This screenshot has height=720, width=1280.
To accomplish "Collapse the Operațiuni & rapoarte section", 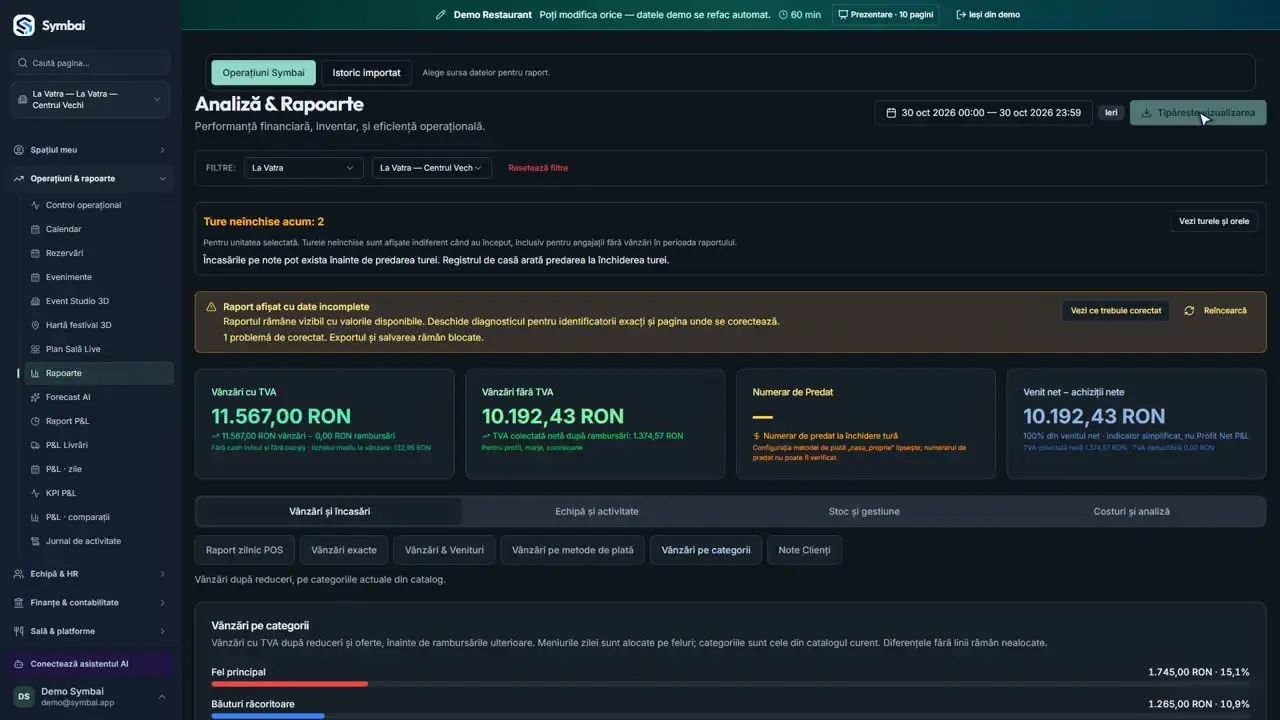I will pyautogui.click(x=91, y=179).
